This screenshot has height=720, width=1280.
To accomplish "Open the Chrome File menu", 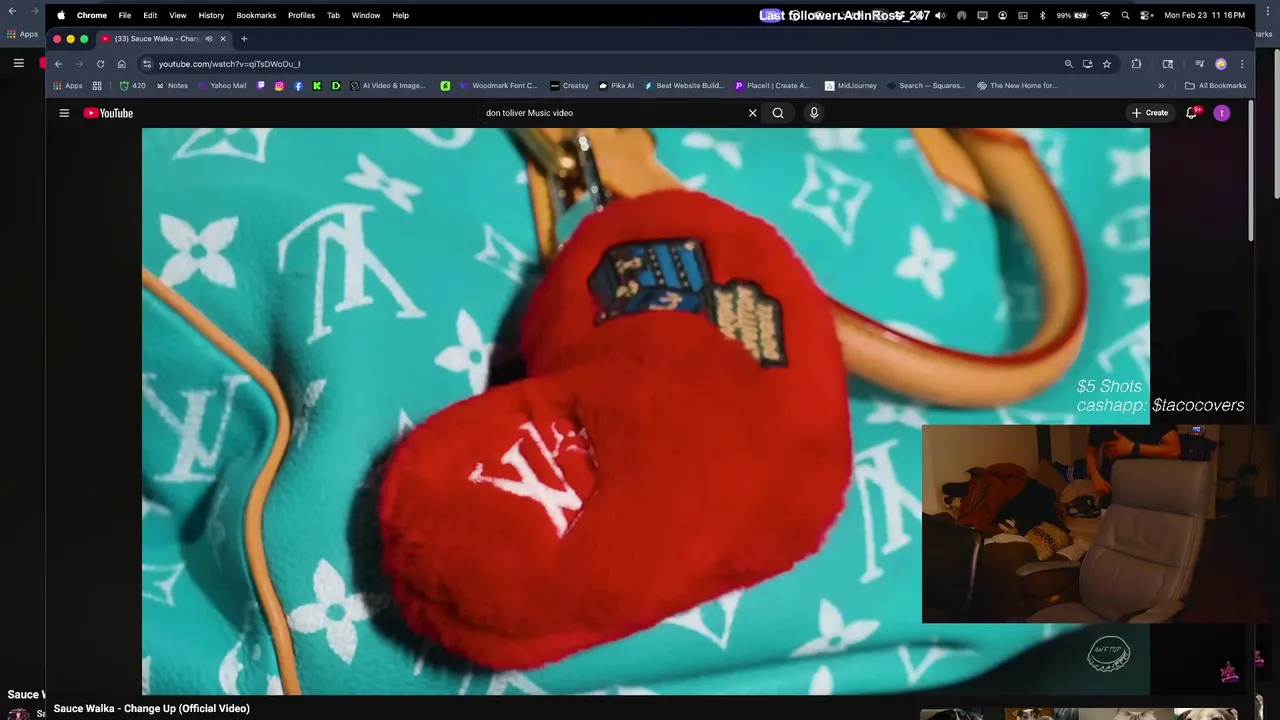I will [x=125, y=15].
